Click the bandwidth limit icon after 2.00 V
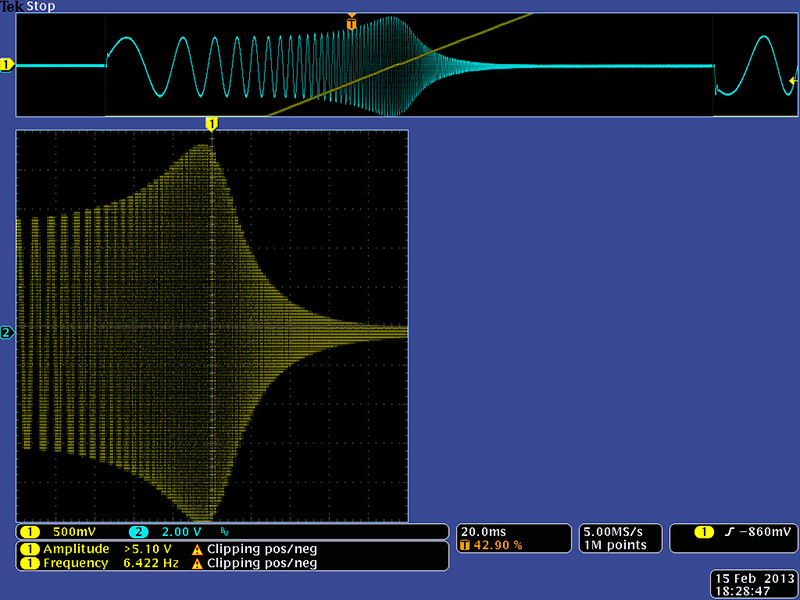 [224, 532]
